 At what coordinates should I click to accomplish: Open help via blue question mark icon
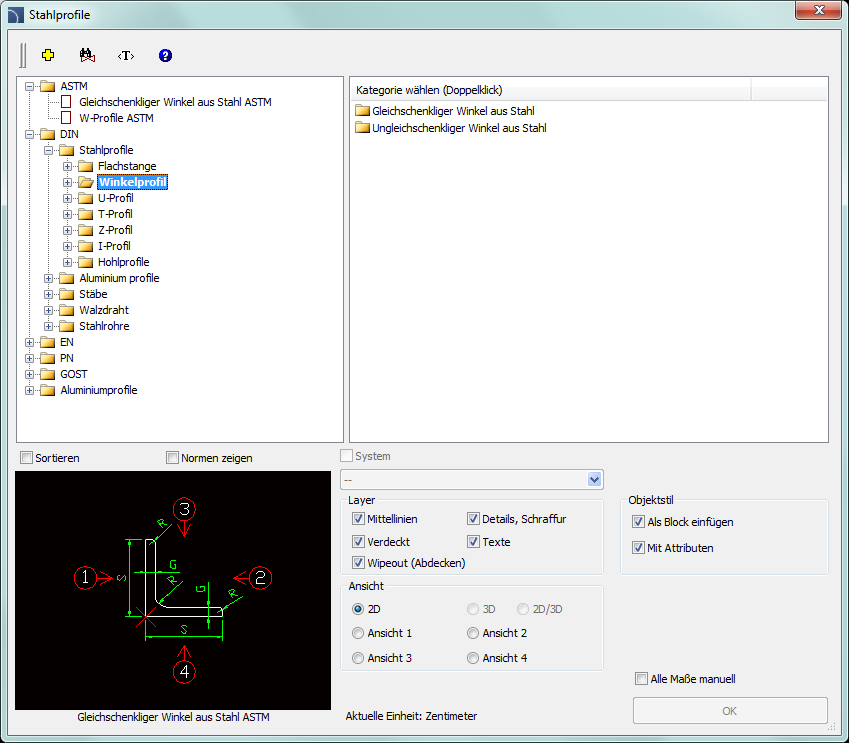165,55
